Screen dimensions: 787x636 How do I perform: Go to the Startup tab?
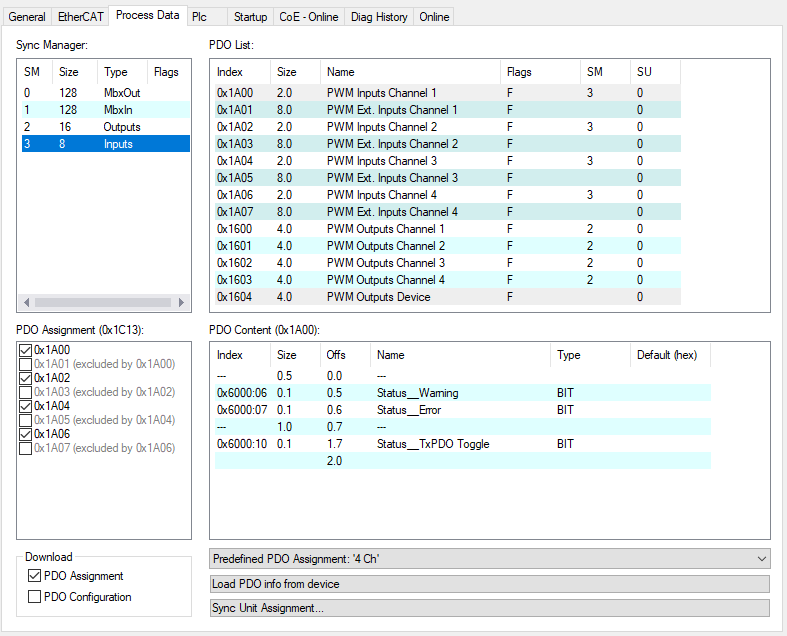point(250,17)
